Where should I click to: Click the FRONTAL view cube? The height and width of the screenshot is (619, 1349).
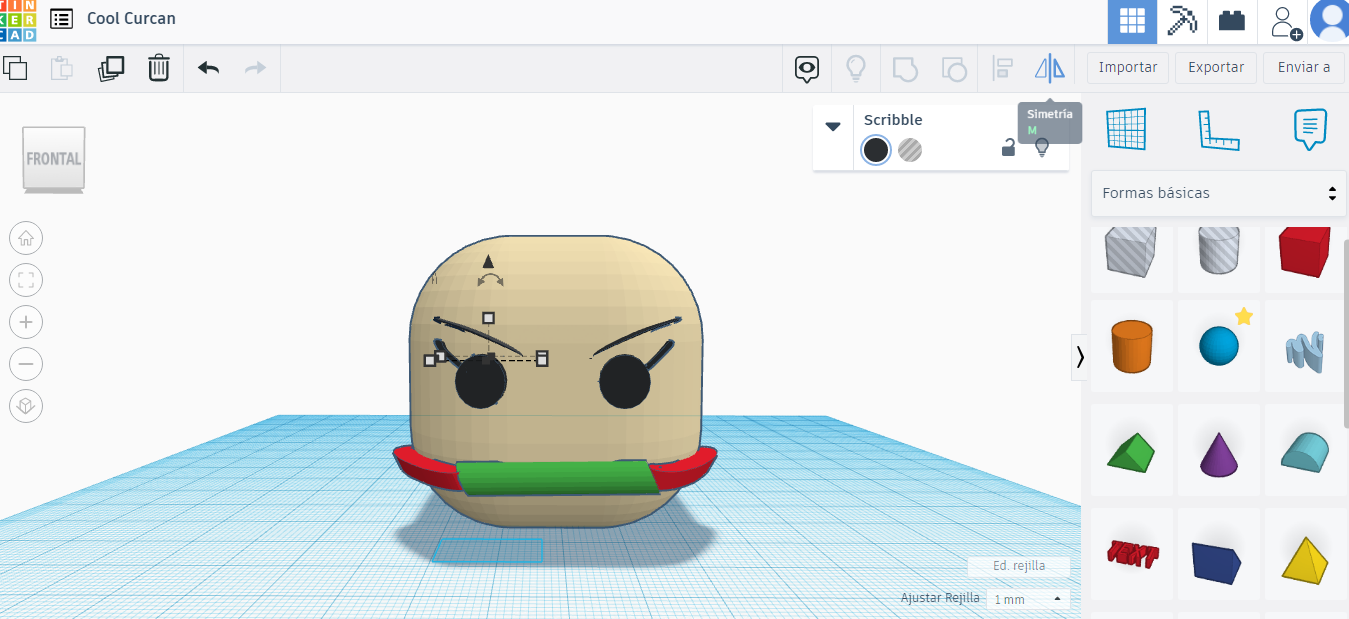[x=54, y=158]
